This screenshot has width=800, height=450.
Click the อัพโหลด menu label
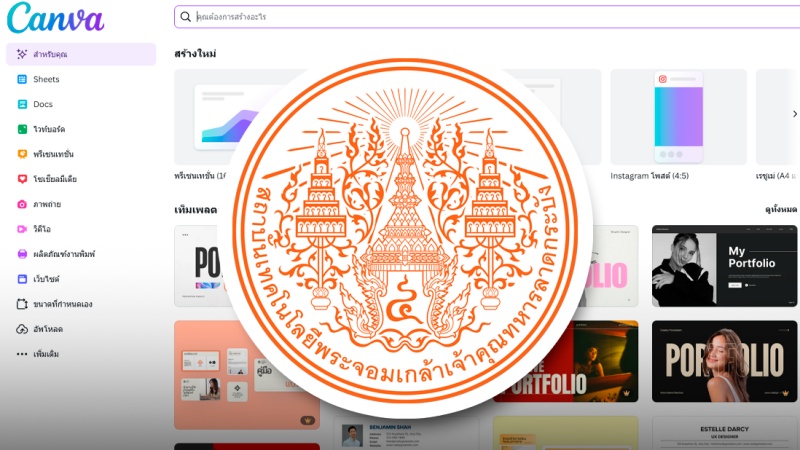click(x=48, y=329)
